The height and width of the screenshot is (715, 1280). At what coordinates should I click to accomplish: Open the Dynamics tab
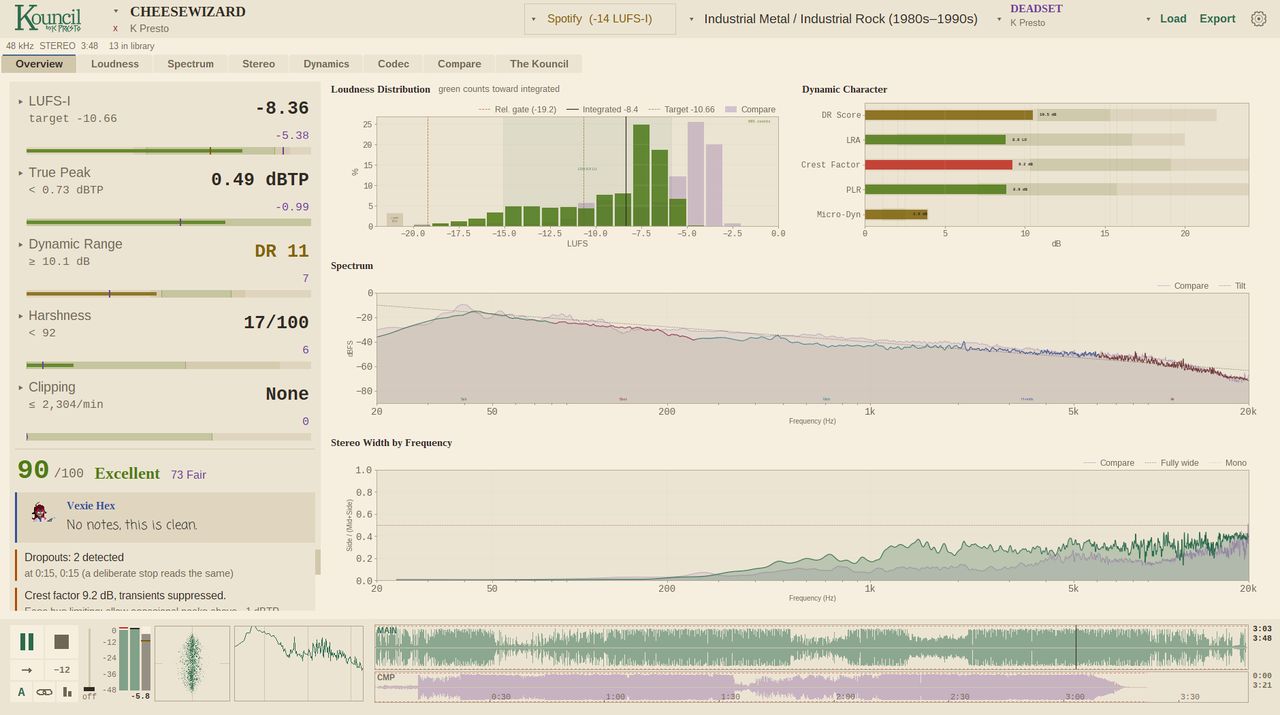click(x=326, y=64)
